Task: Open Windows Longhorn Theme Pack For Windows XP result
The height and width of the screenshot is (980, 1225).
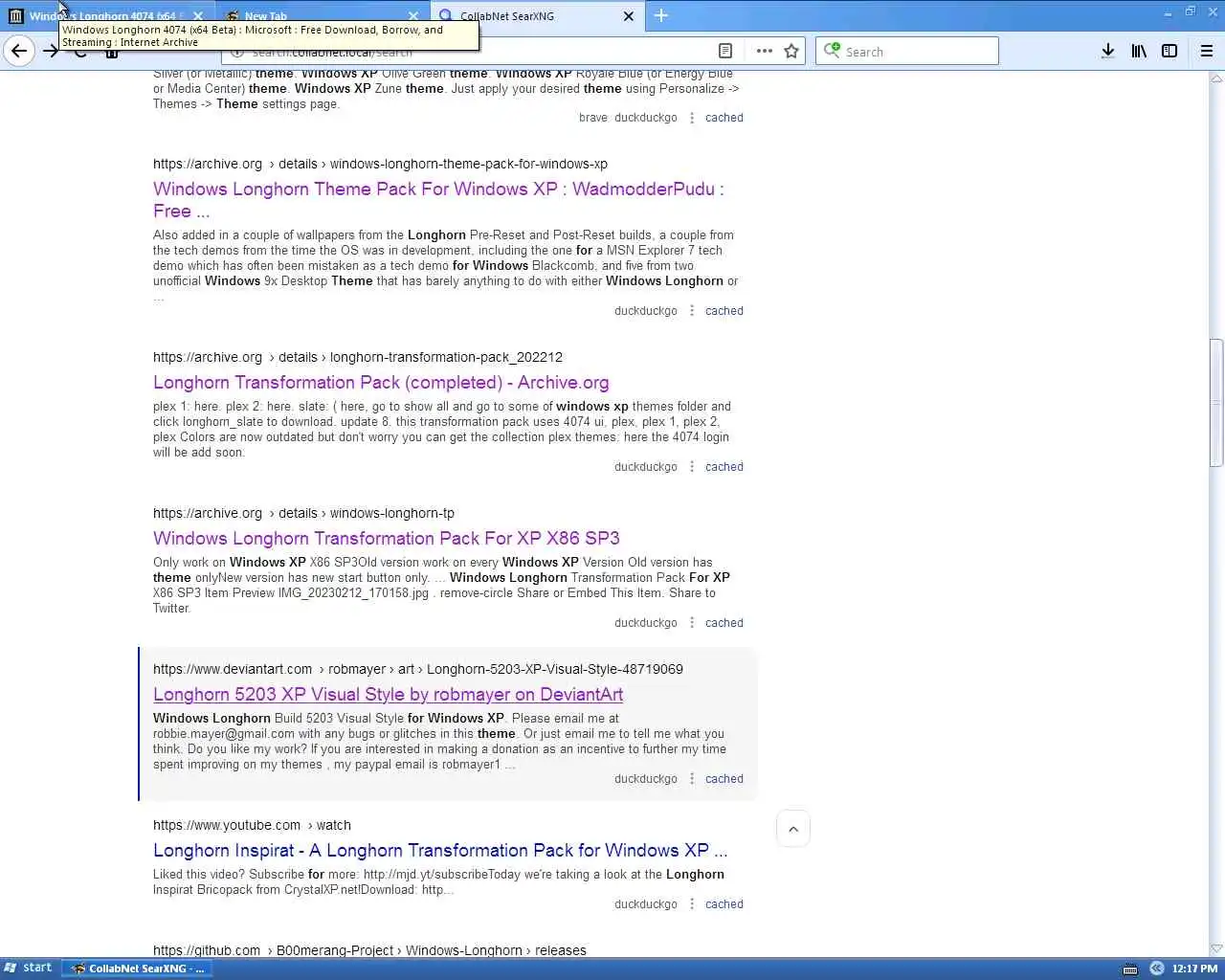Action: (x=438, y=200)
